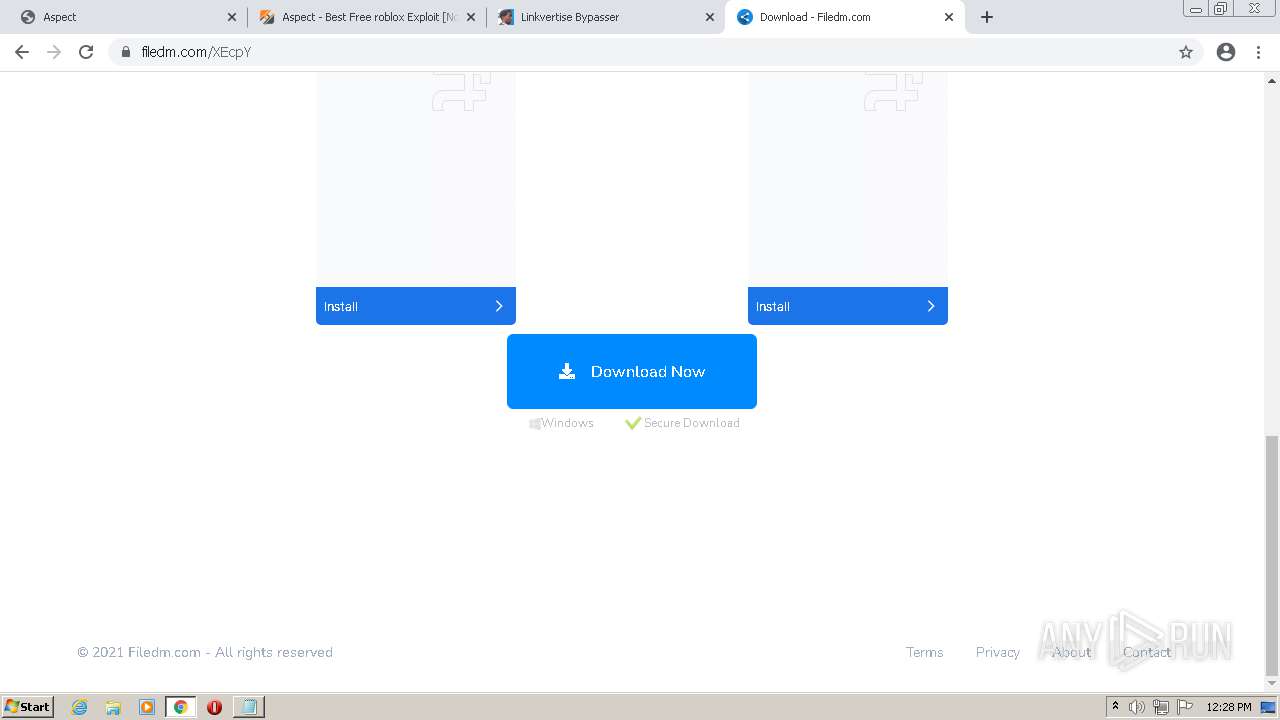Click the left ad card thumbnail
Image resolution: width=1280 pixels, height=720 pixels.
416,180
